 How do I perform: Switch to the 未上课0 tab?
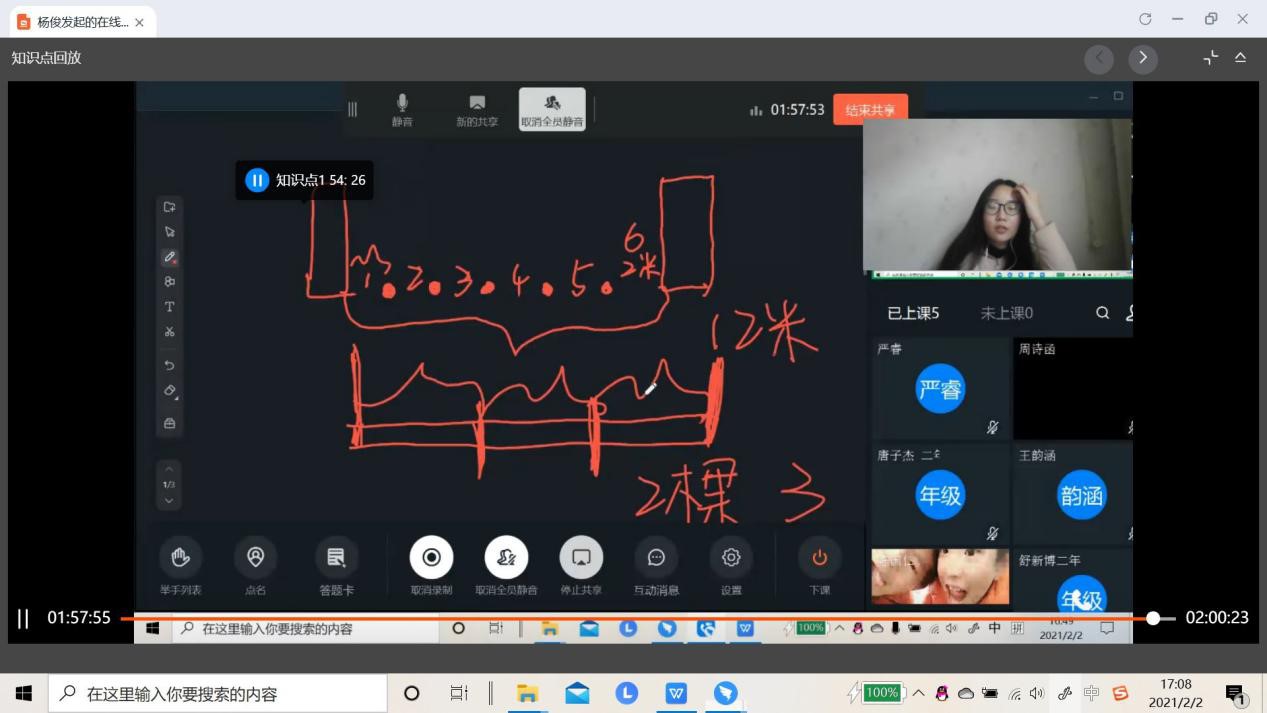(1006, 313)
